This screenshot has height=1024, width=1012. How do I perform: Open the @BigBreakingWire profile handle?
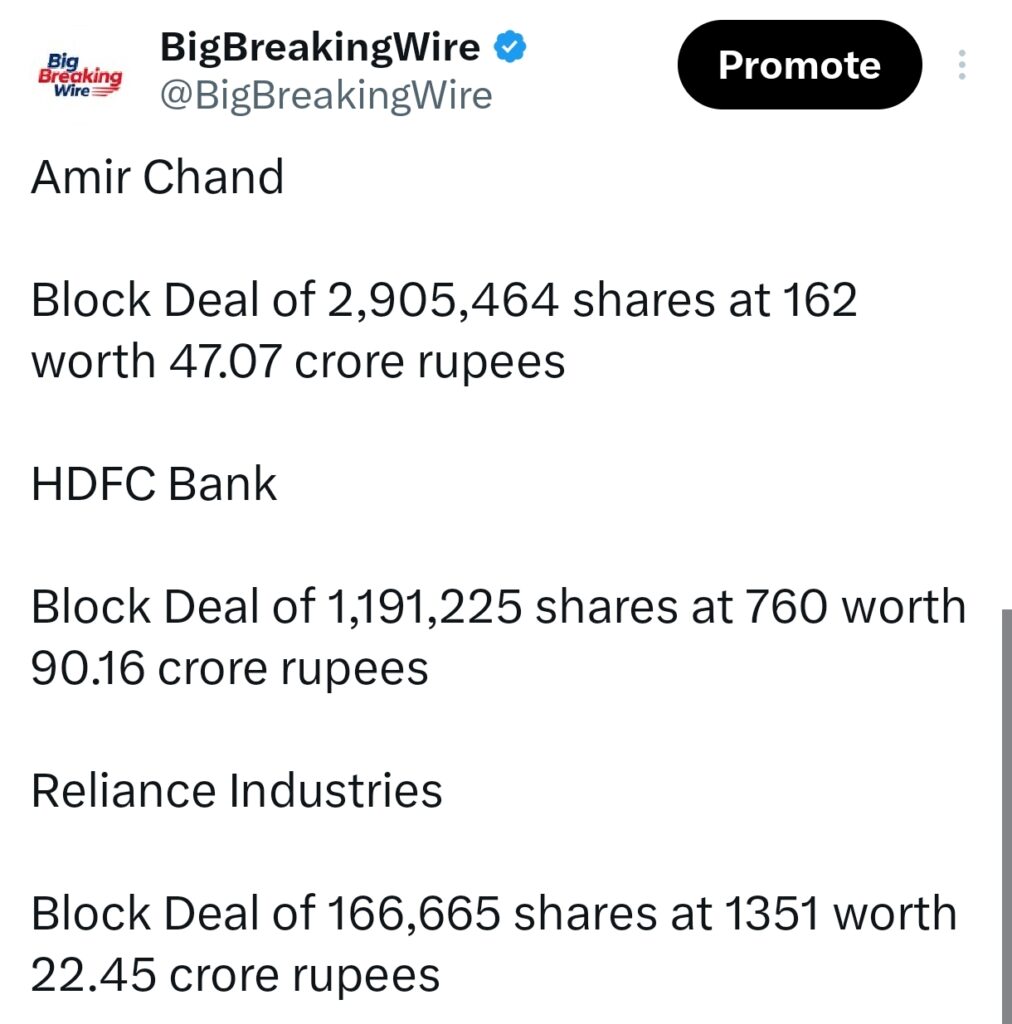click(x=327, y=95)
